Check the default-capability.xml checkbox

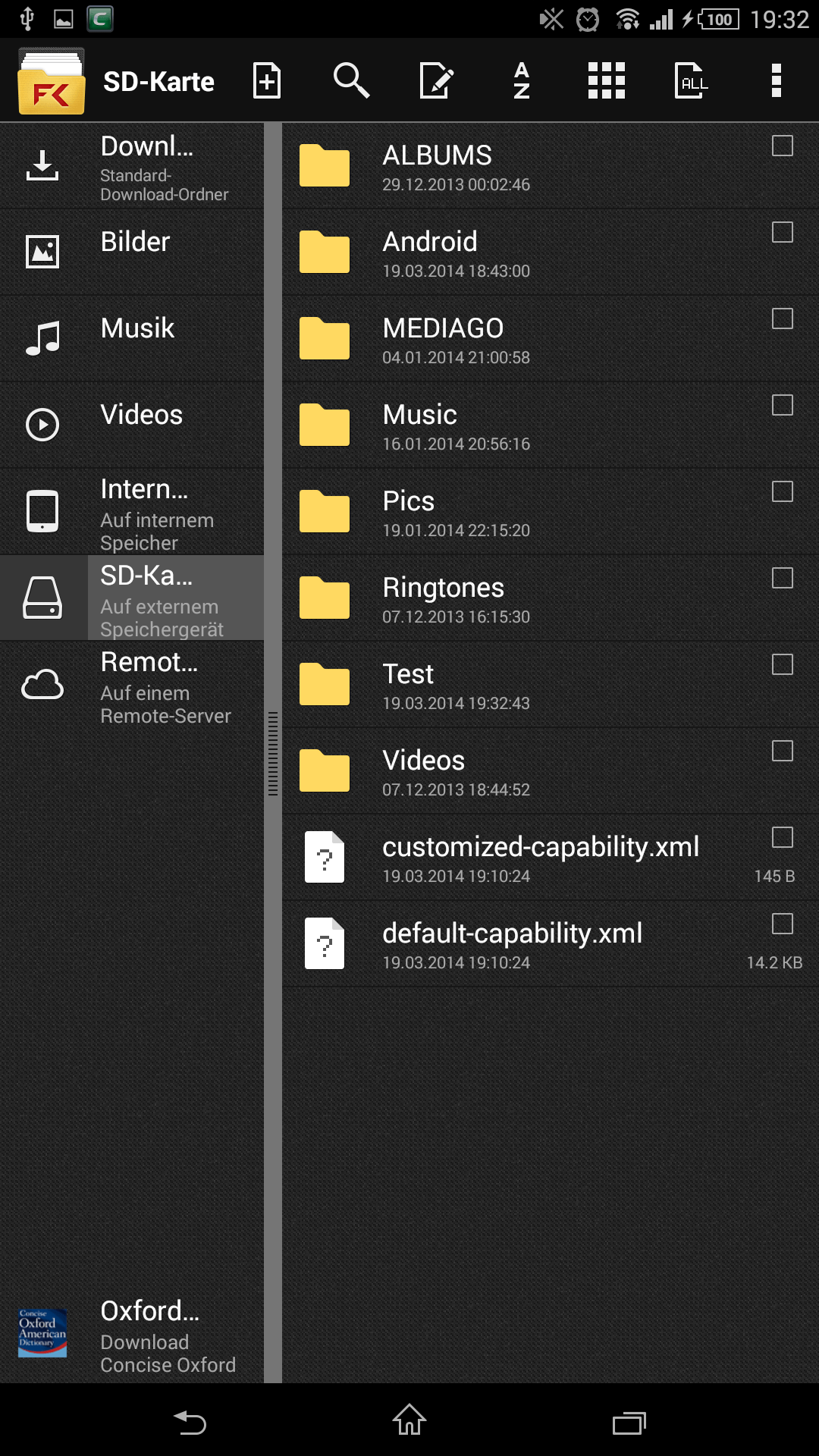pos(783,924)
